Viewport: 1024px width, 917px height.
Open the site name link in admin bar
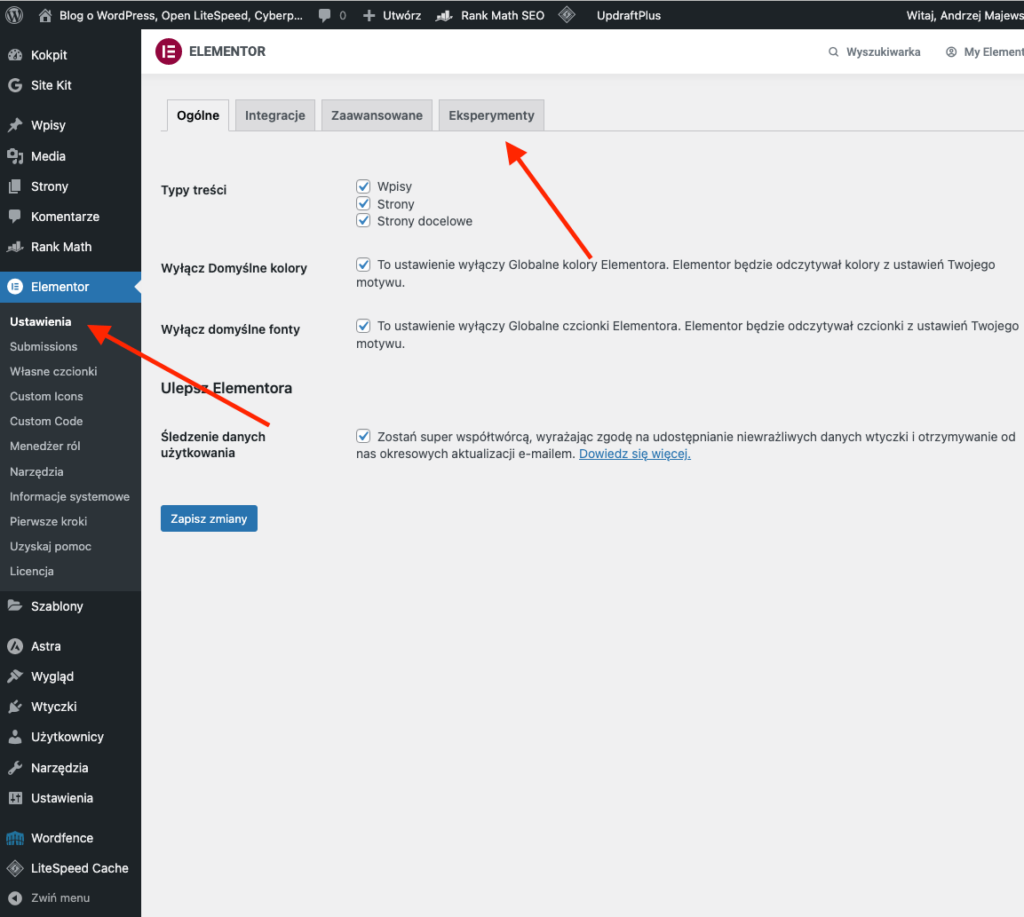(181, 15)
